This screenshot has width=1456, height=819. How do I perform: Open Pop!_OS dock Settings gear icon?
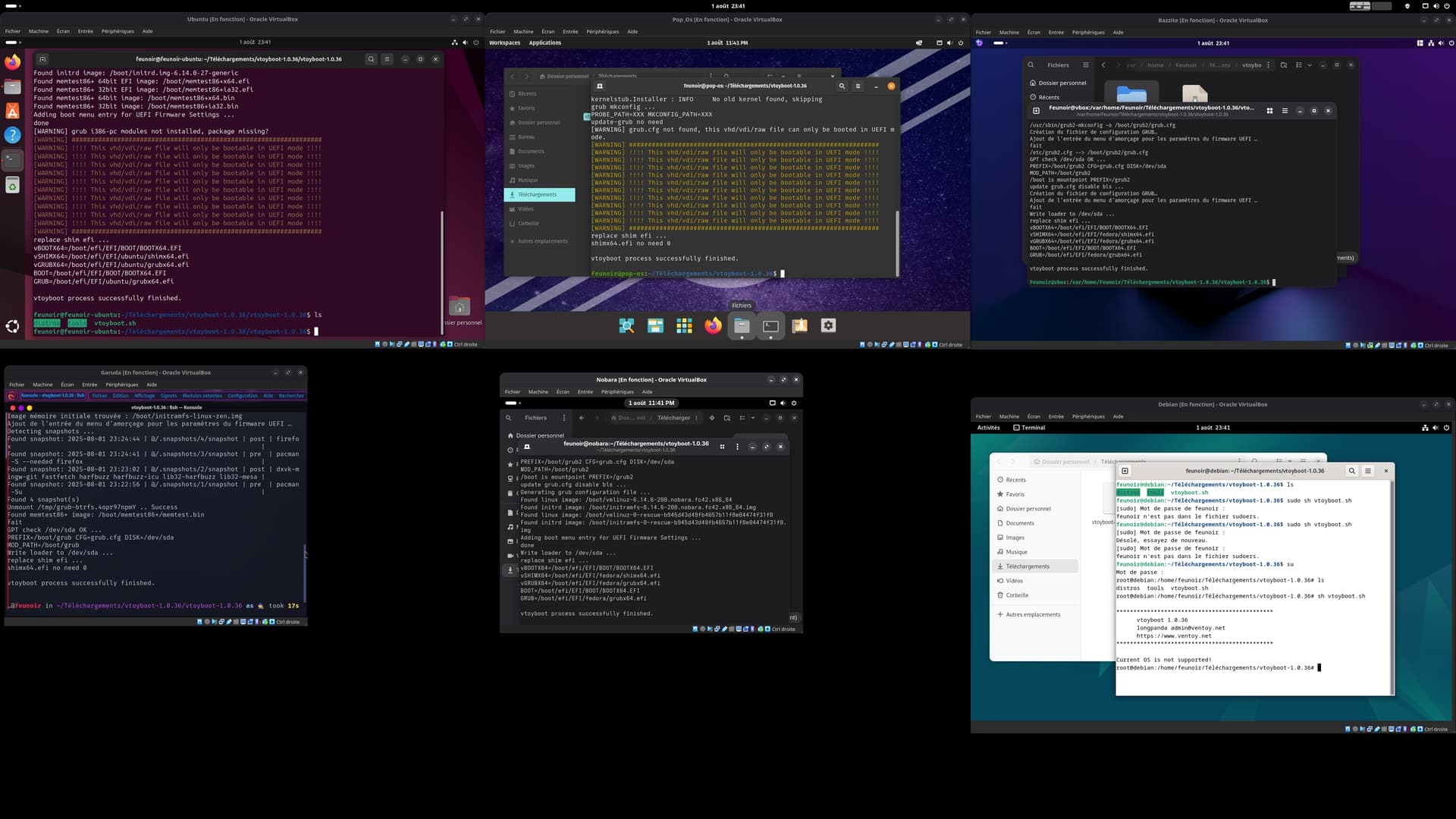(x=828, y=325)
